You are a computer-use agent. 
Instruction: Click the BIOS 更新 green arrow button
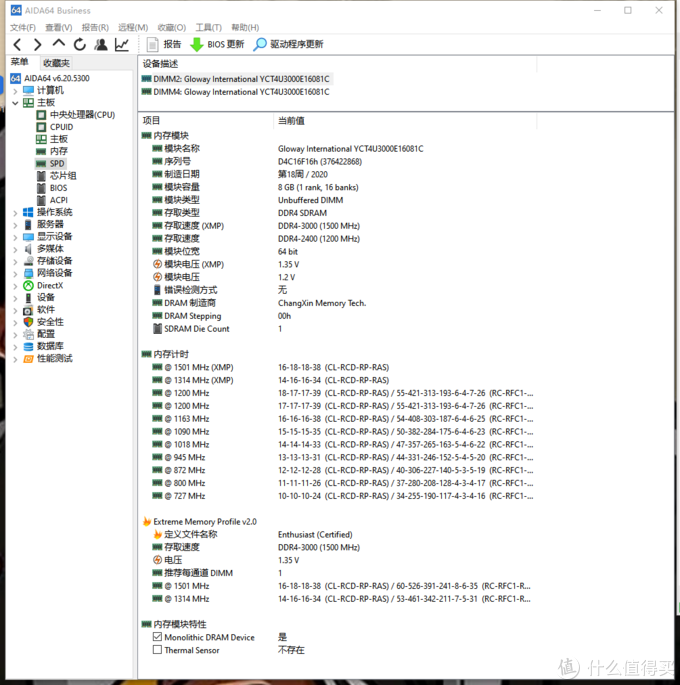217,44
